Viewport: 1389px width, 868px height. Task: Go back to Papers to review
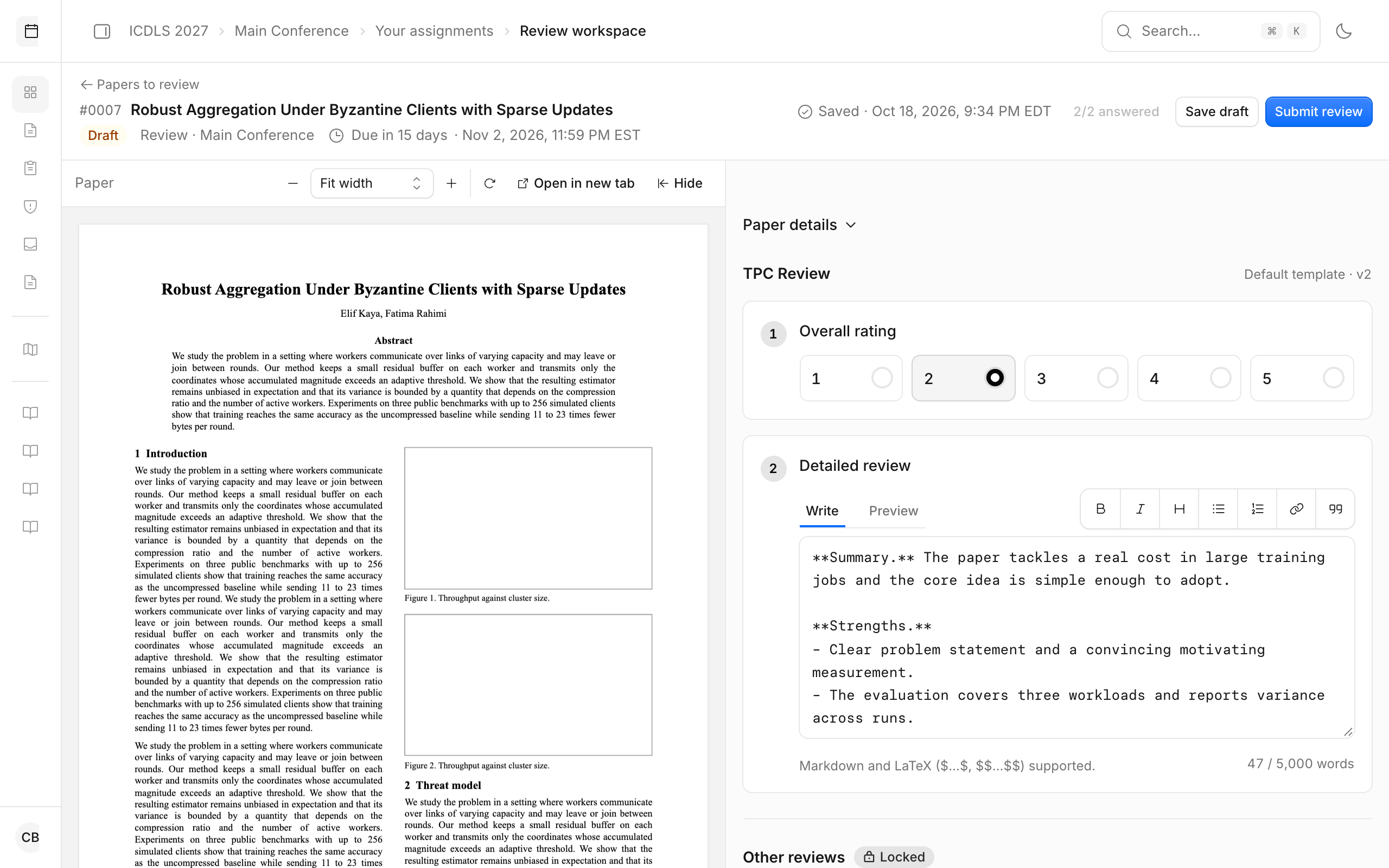pyautogui.click(x=139, y=85)
